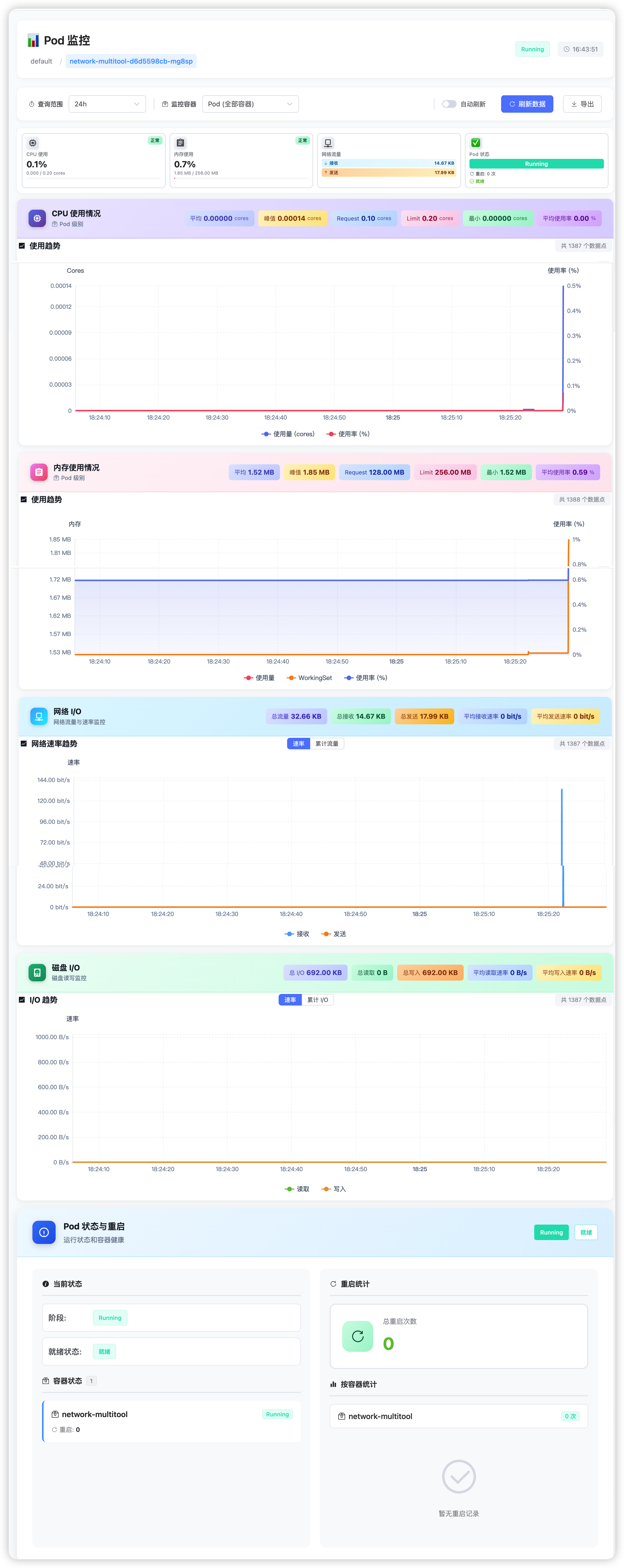
Task: Hide the 发送 series in network chart
Action: point(334,934)
